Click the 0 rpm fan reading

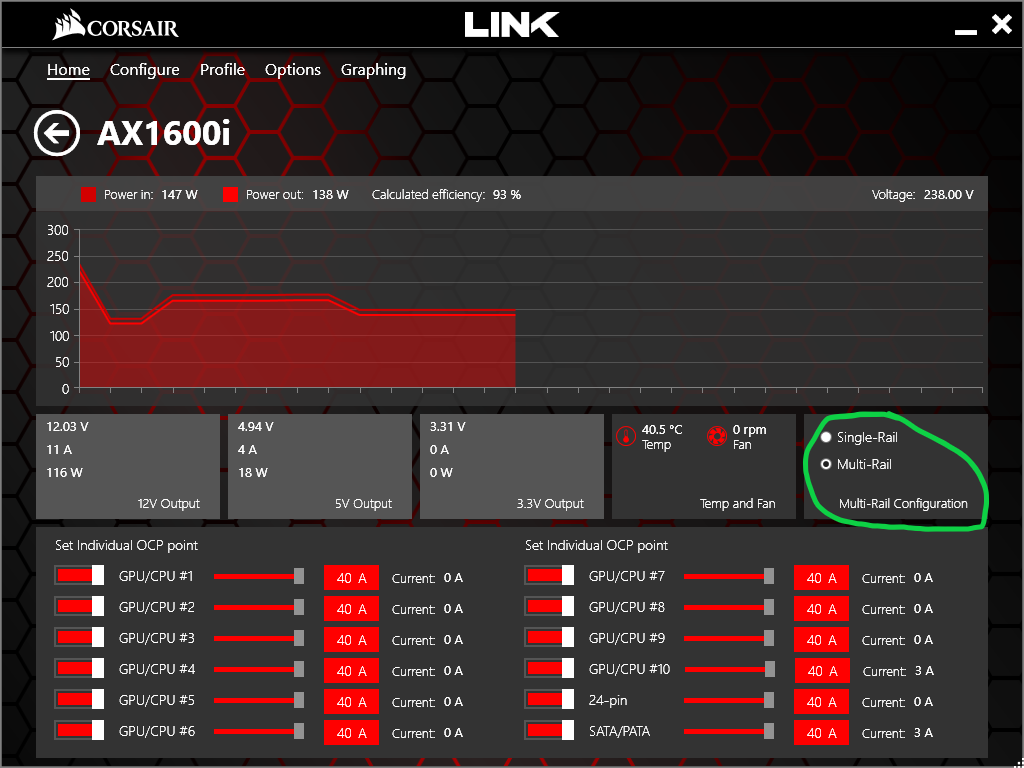(750, 430)
